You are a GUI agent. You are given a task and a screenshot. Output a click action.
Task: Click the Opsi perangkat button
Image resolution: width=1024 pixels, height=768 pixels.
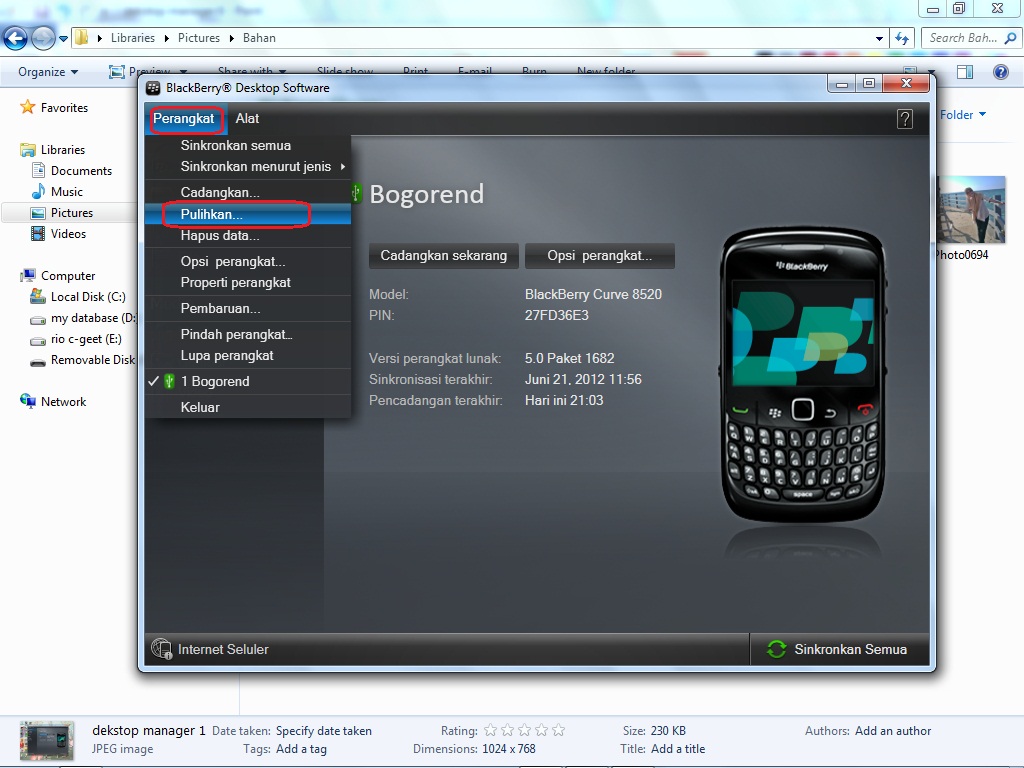[600, 256]
